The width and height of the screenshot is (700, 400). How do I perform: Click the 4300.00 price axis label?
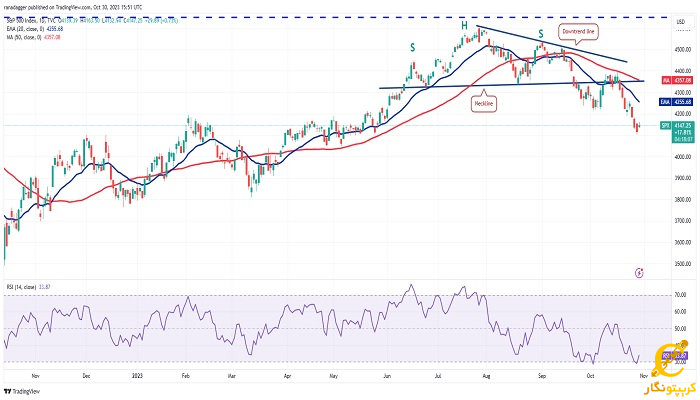pos(683,92)
